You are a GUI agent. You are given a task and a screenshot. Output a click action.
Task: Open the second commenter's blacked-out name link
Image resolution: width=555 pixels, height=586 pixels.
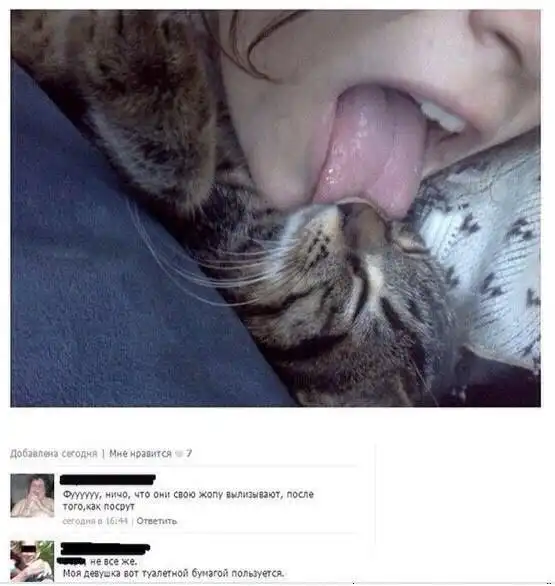pyautogui.click(x=105, y=549)
